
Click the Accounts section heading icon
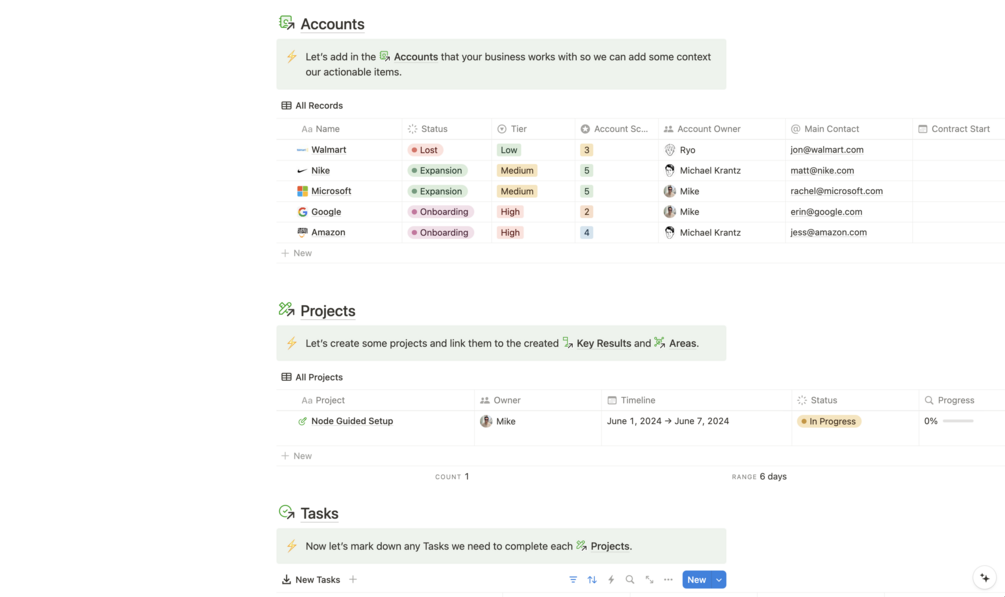[287, 23]
